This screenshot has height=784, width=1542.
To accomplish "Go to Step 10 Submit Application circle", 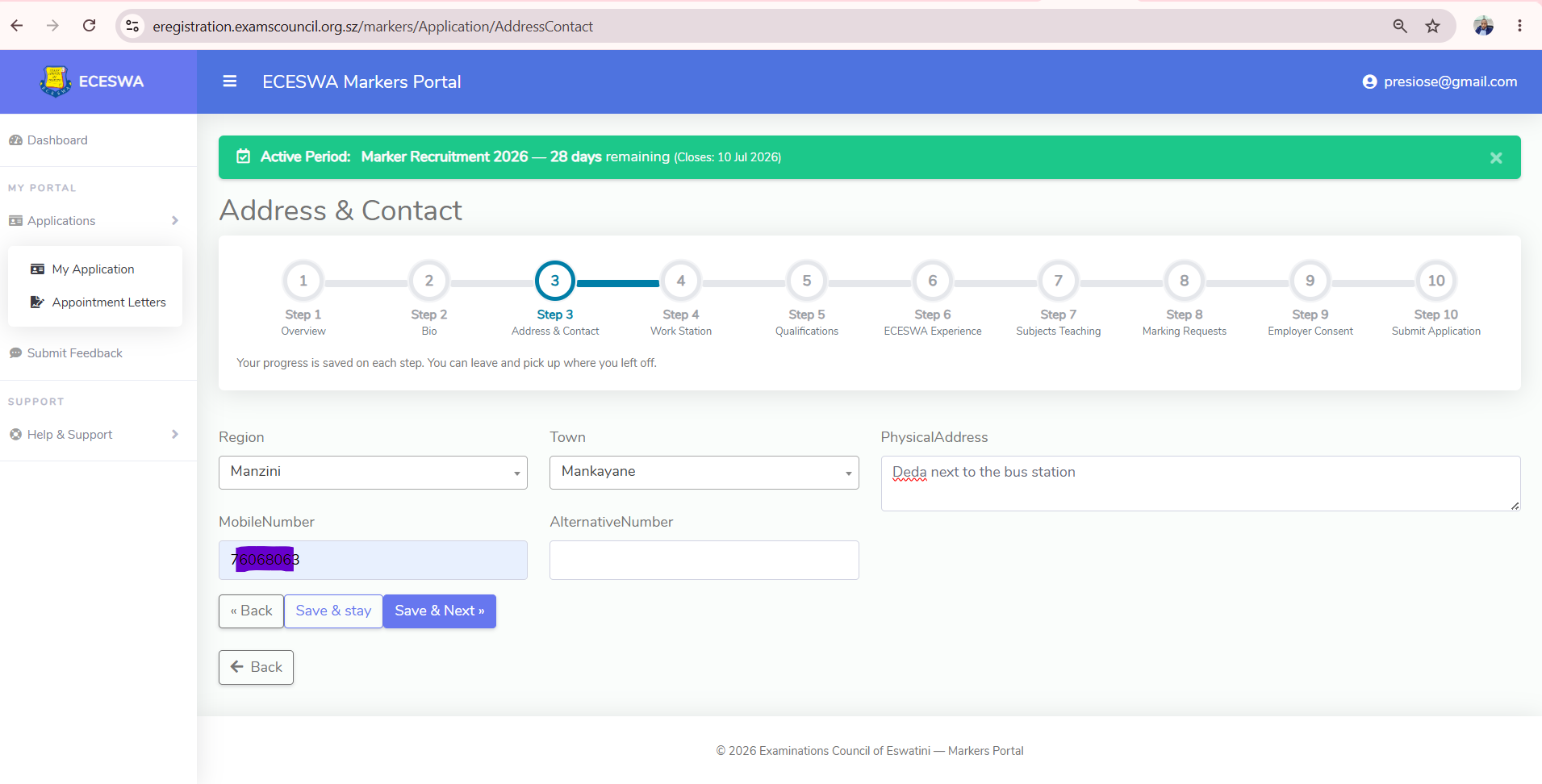I will click(x=1436, y=281).
